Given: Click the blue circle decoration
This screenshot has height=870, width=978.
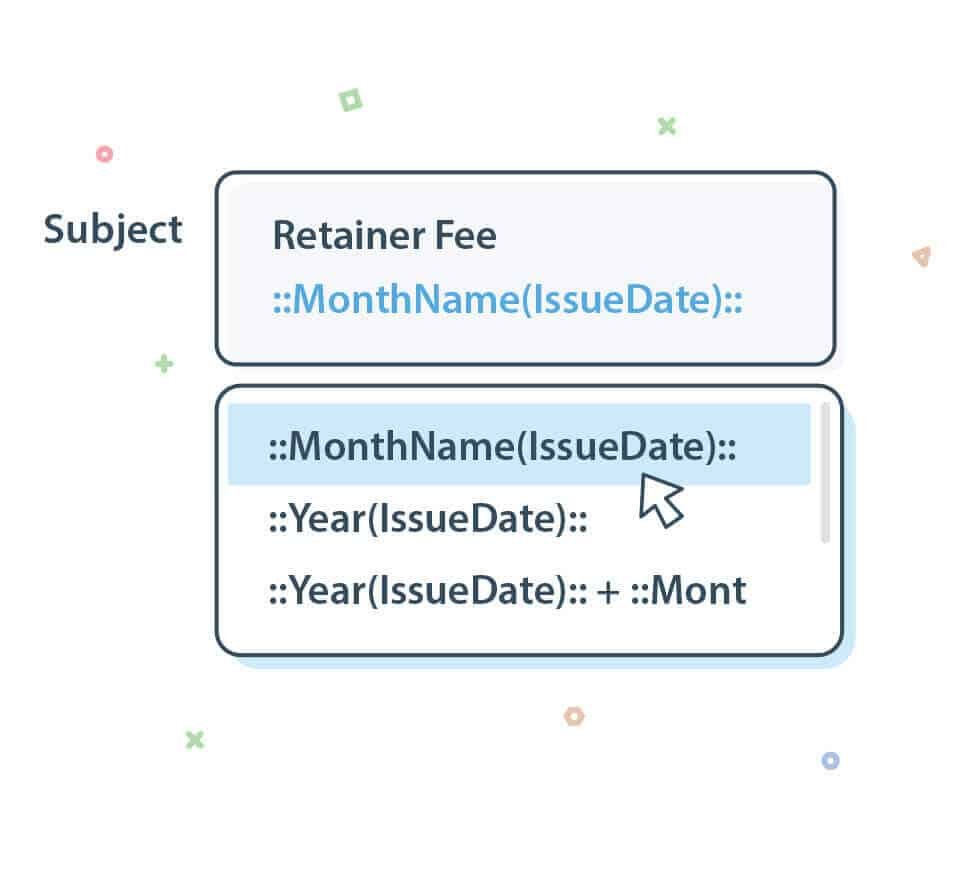Looking at the screenshot, I should pos(830,761).
